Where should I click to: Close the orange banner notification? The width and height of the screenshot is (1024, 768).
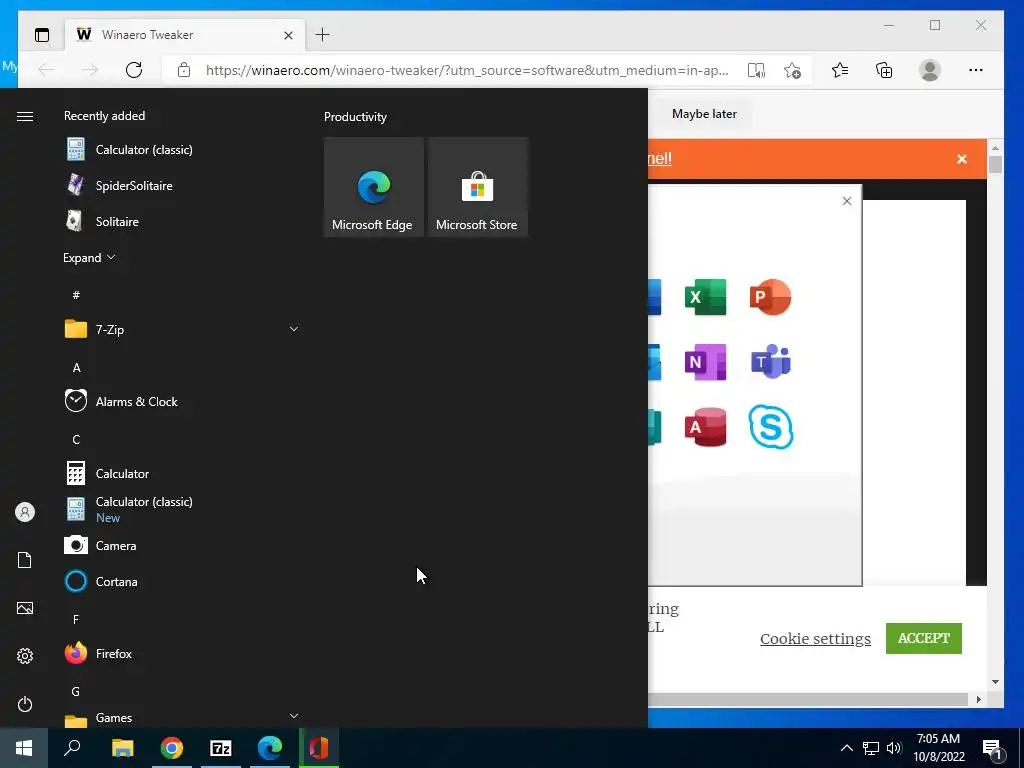point(962,159)
